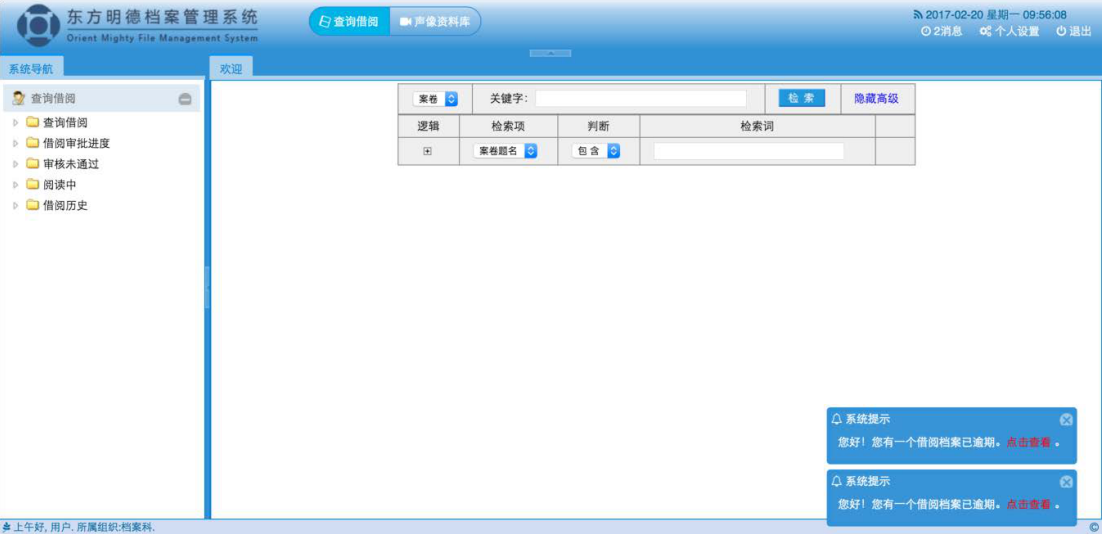Close the lower 系统提示 notification popup

(1066, 482)
